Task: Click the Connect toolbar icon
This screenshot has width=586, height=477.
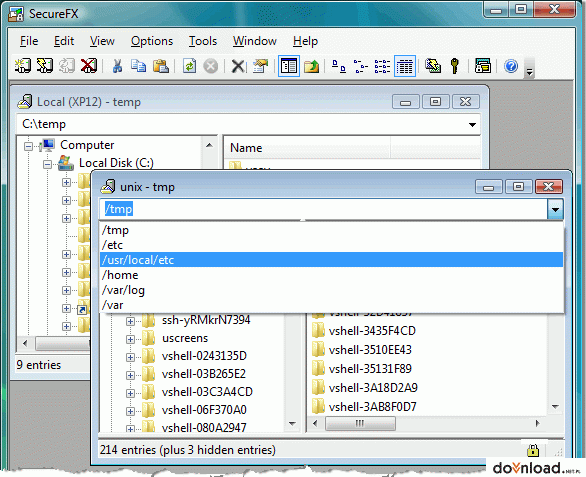Action: pos(22,66)
